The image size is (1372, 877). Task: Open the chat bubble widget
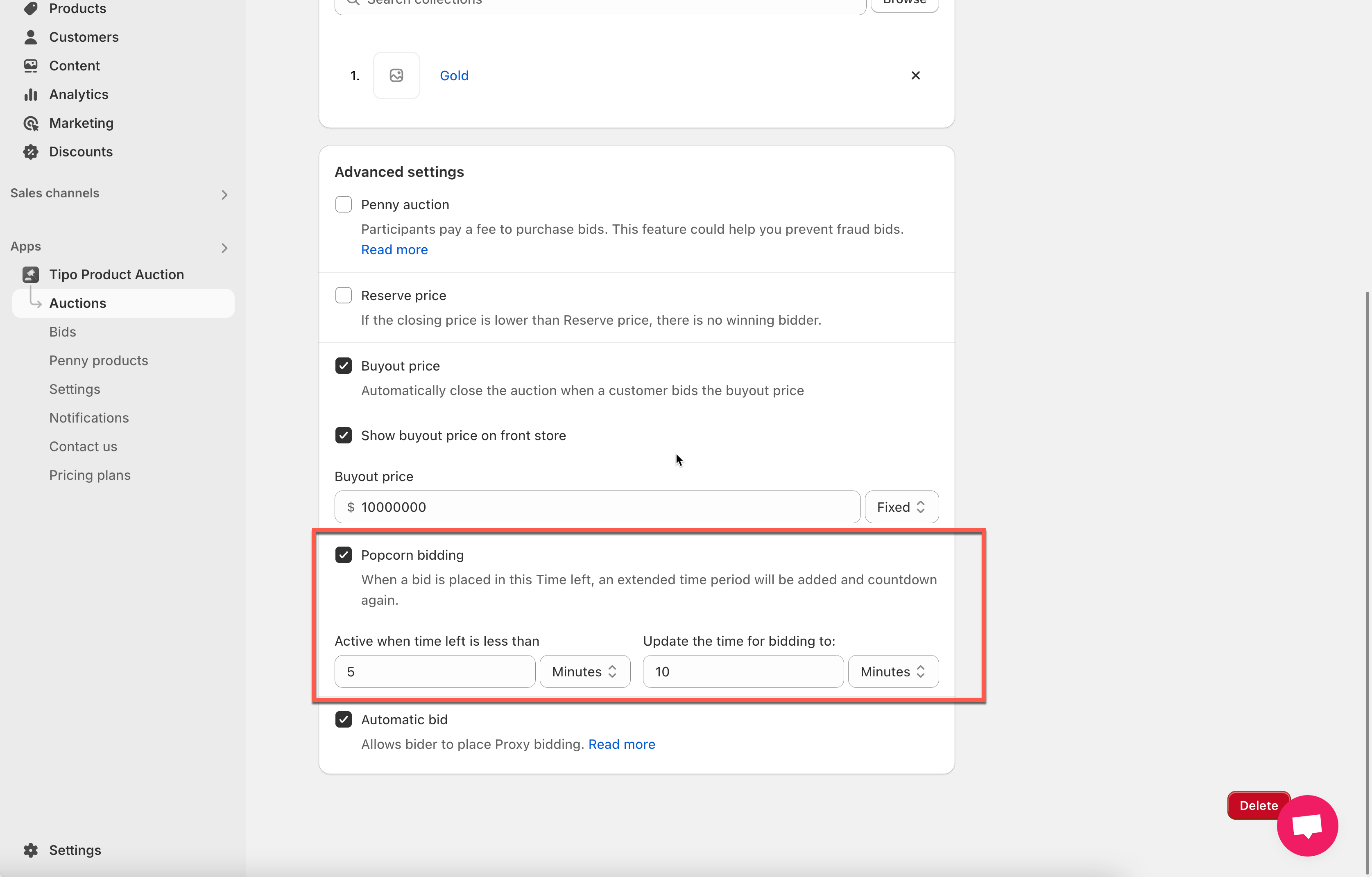pyautogui.click(x=1307, y=825)
